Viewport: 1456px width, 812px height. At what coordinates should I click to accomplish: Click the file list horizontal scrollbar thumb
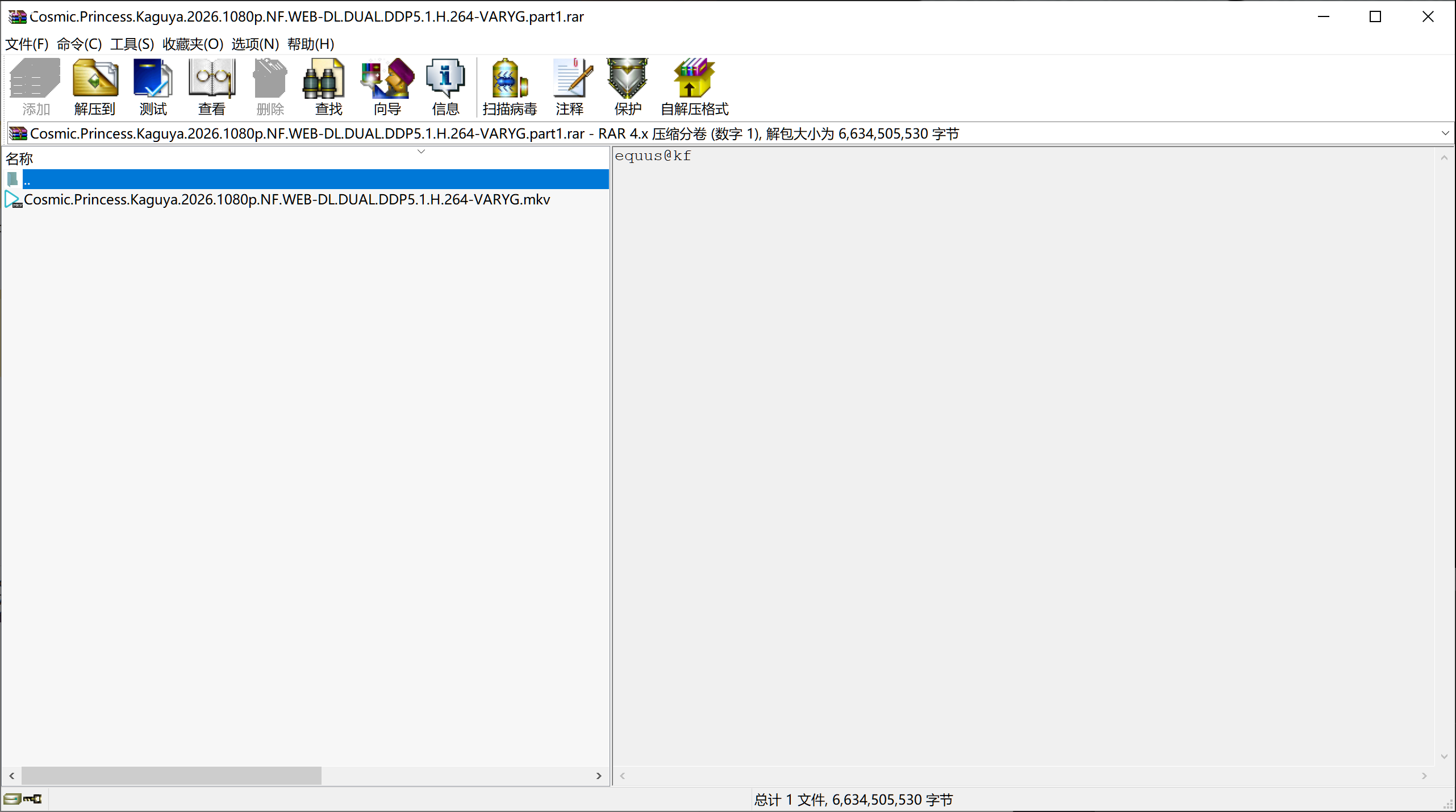click(x=171, y=776)
